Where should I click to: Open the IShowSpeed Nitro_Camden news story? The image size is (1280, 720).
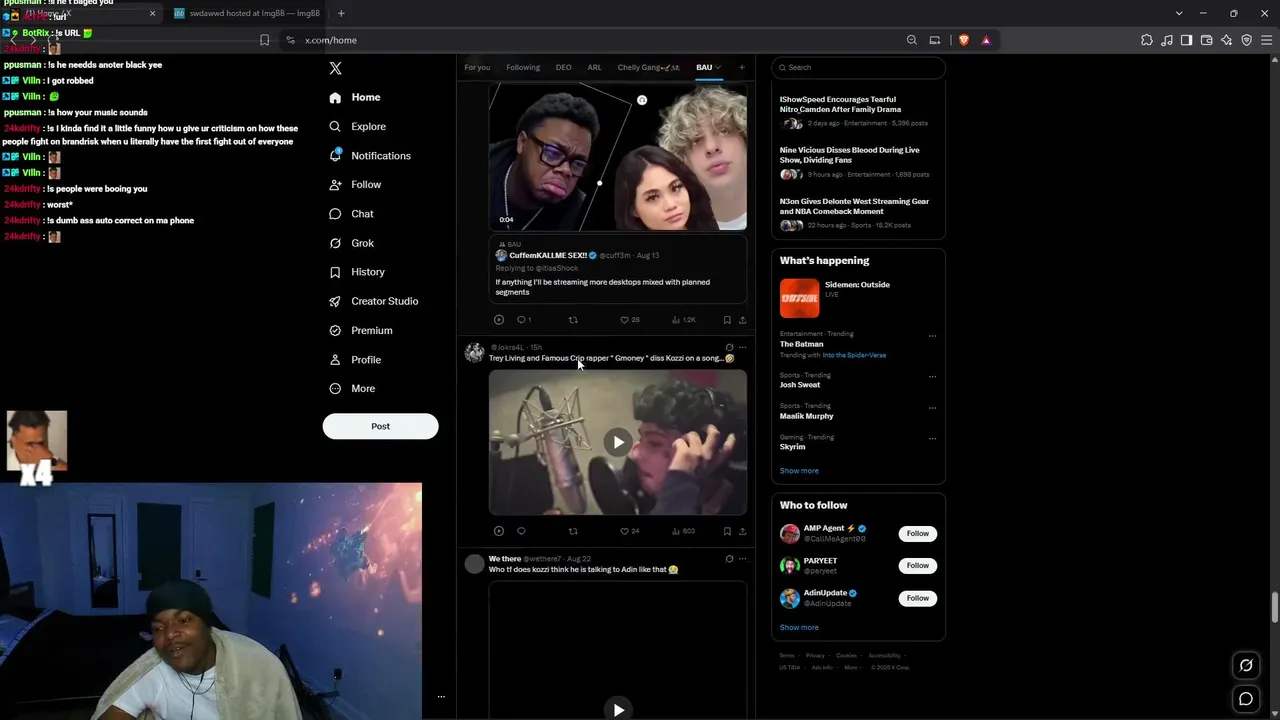tap(858, 113)
